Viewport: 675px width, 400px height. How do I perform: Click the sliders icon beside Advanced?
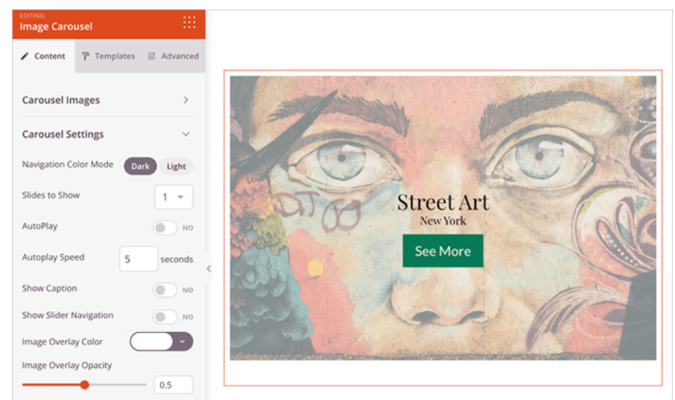(151, 56)
